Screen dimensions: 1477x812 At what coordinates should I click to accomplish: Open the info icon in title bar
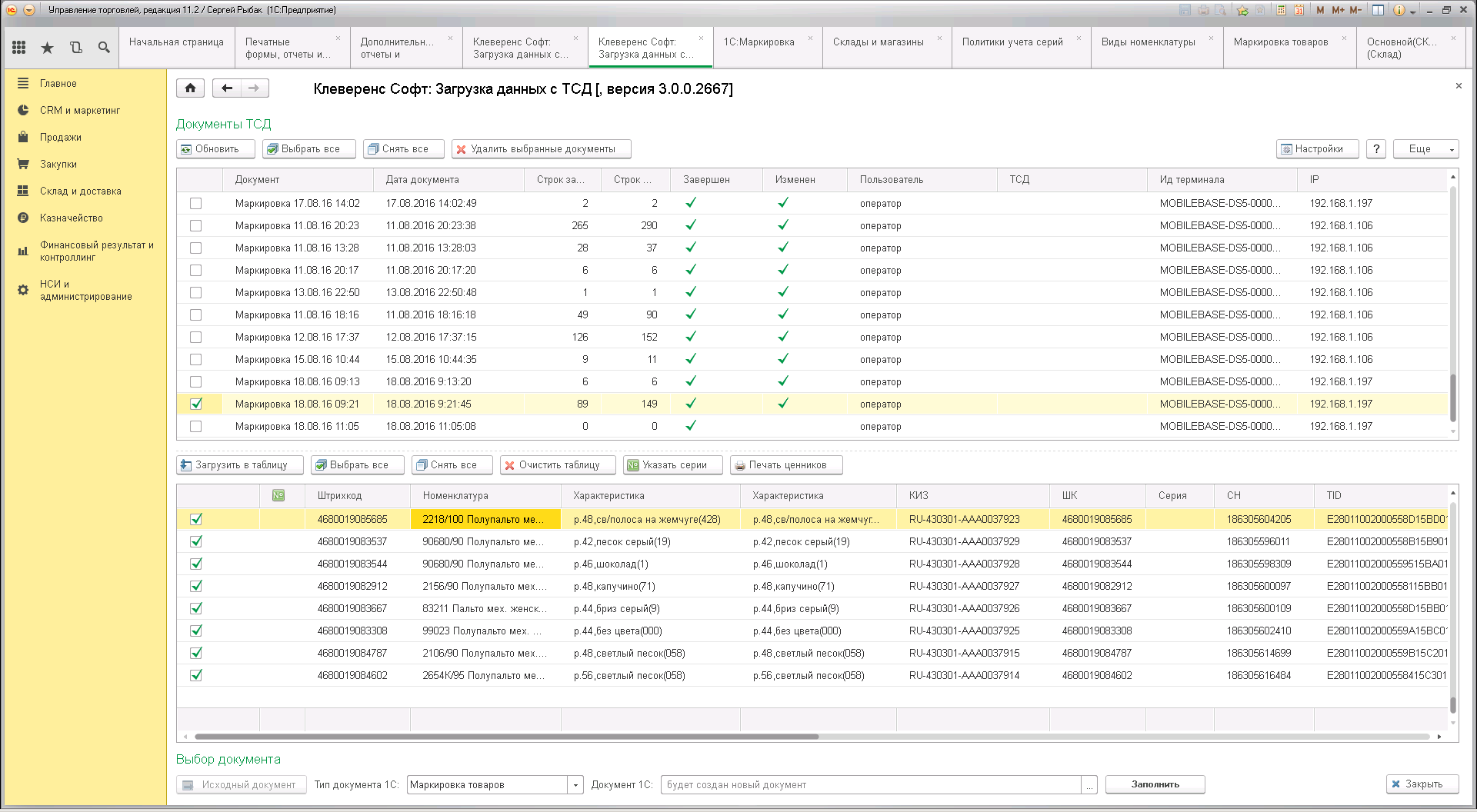click(x=1399, y=10)
